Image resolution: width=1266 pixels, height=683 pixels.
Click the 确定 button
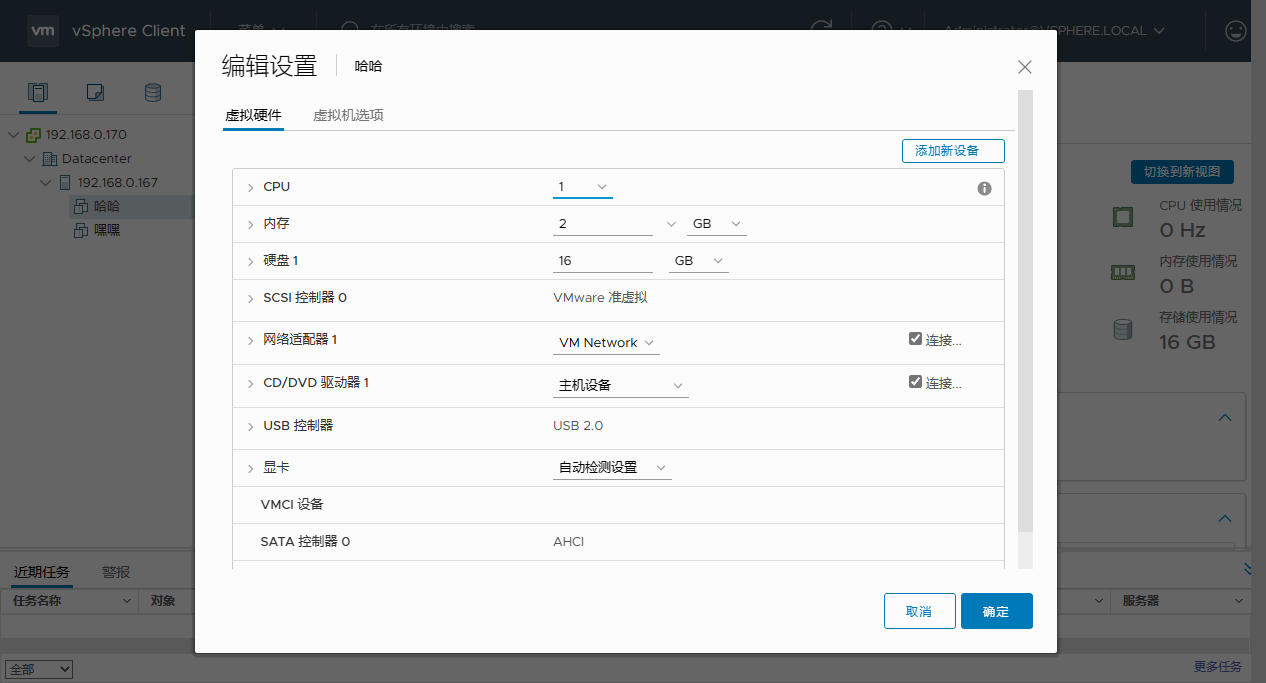(x=996, y=611)
